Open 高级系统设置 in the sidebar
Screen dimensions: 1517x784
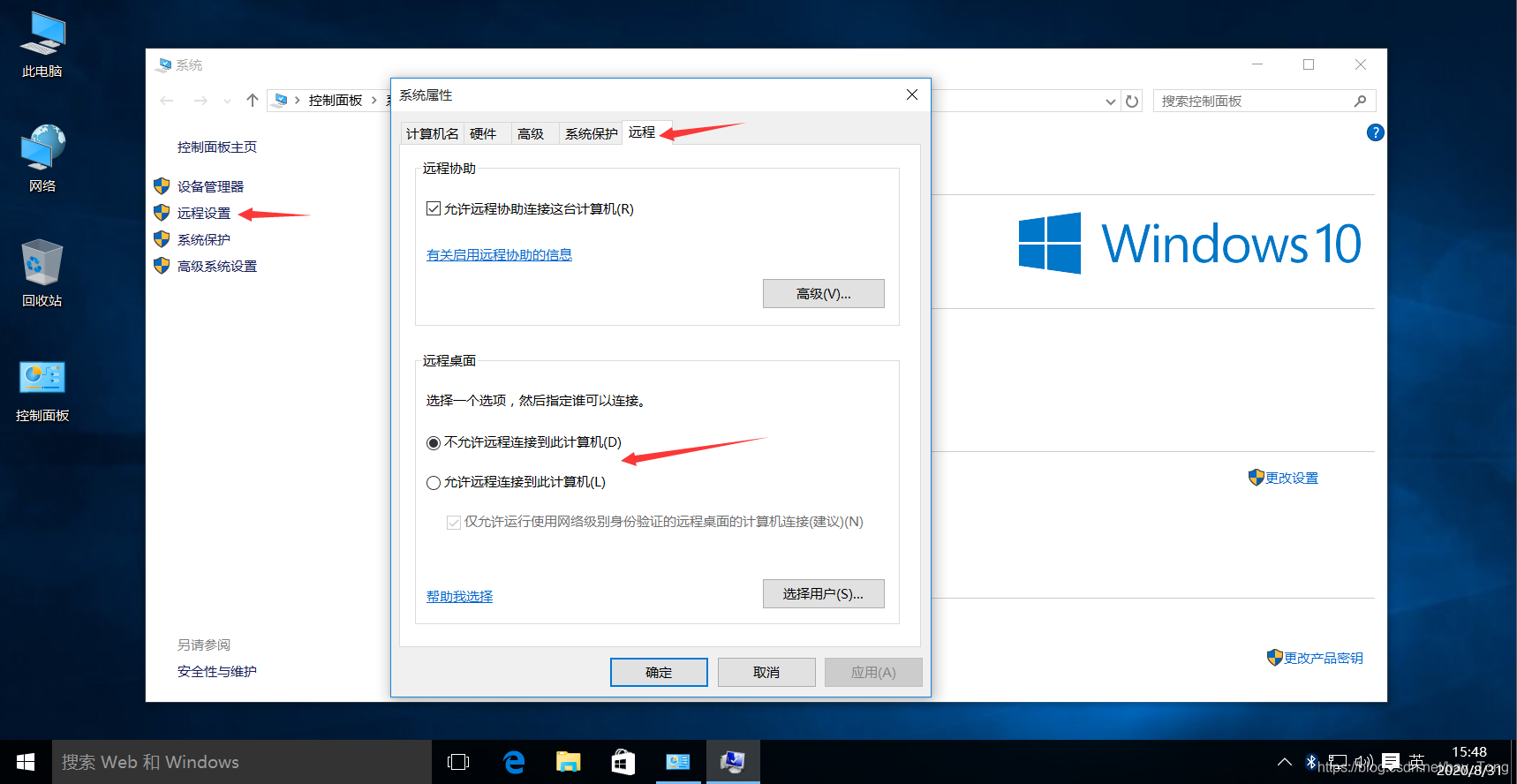tap(217, 266)
